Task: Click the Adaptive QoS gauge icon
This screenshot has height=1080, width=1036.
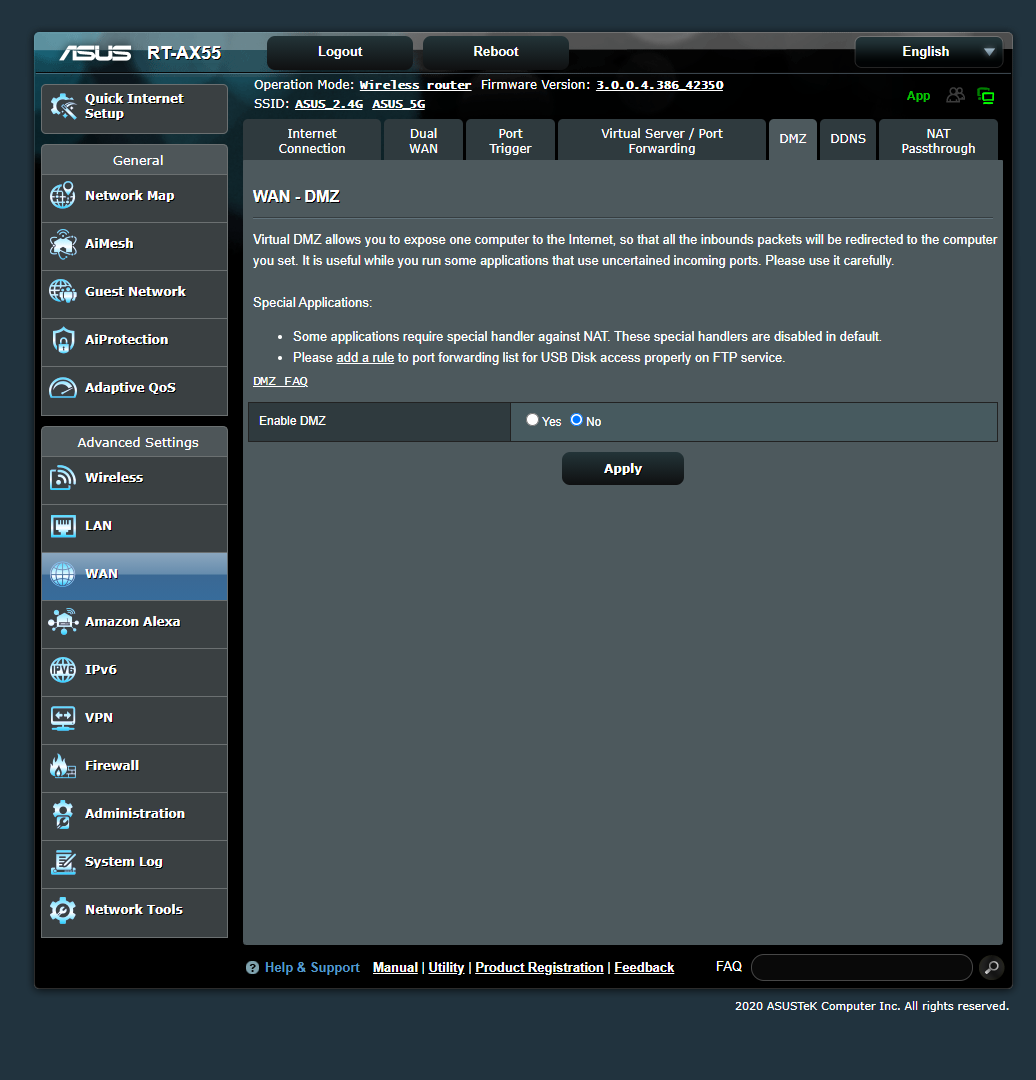Action: coord(63,388)
